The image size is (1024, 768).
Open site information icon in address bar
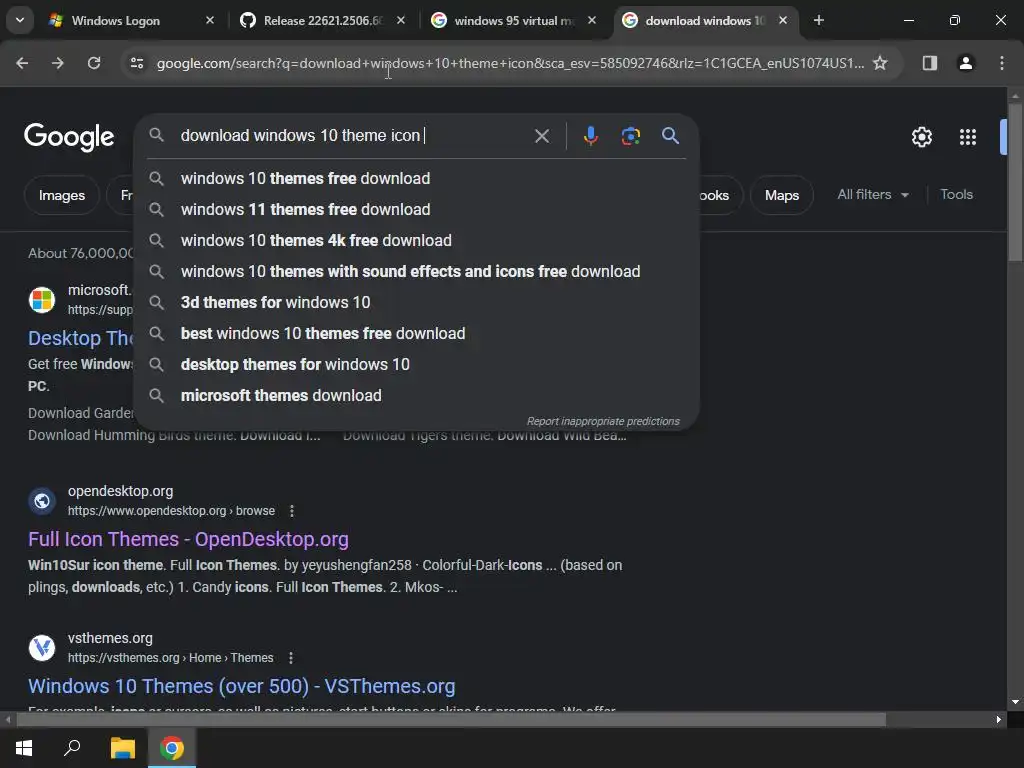136,63
